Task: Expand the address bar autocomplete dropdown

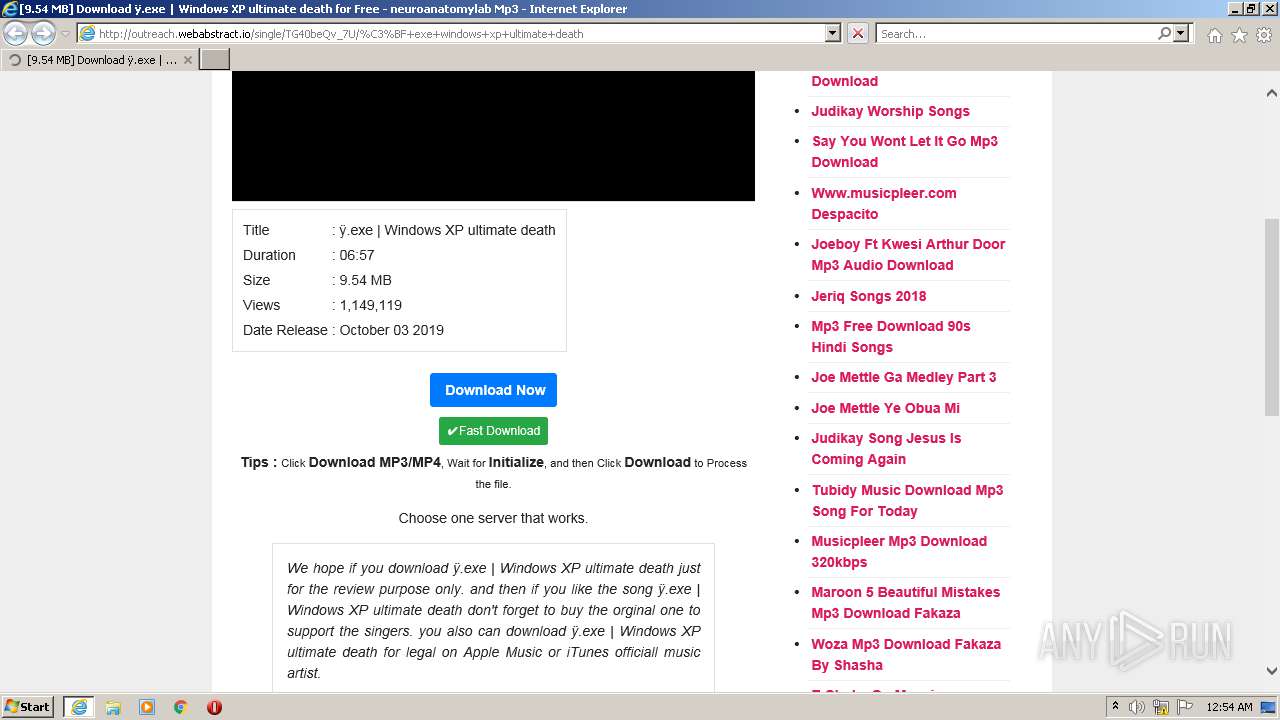Action: coord(832,33)
